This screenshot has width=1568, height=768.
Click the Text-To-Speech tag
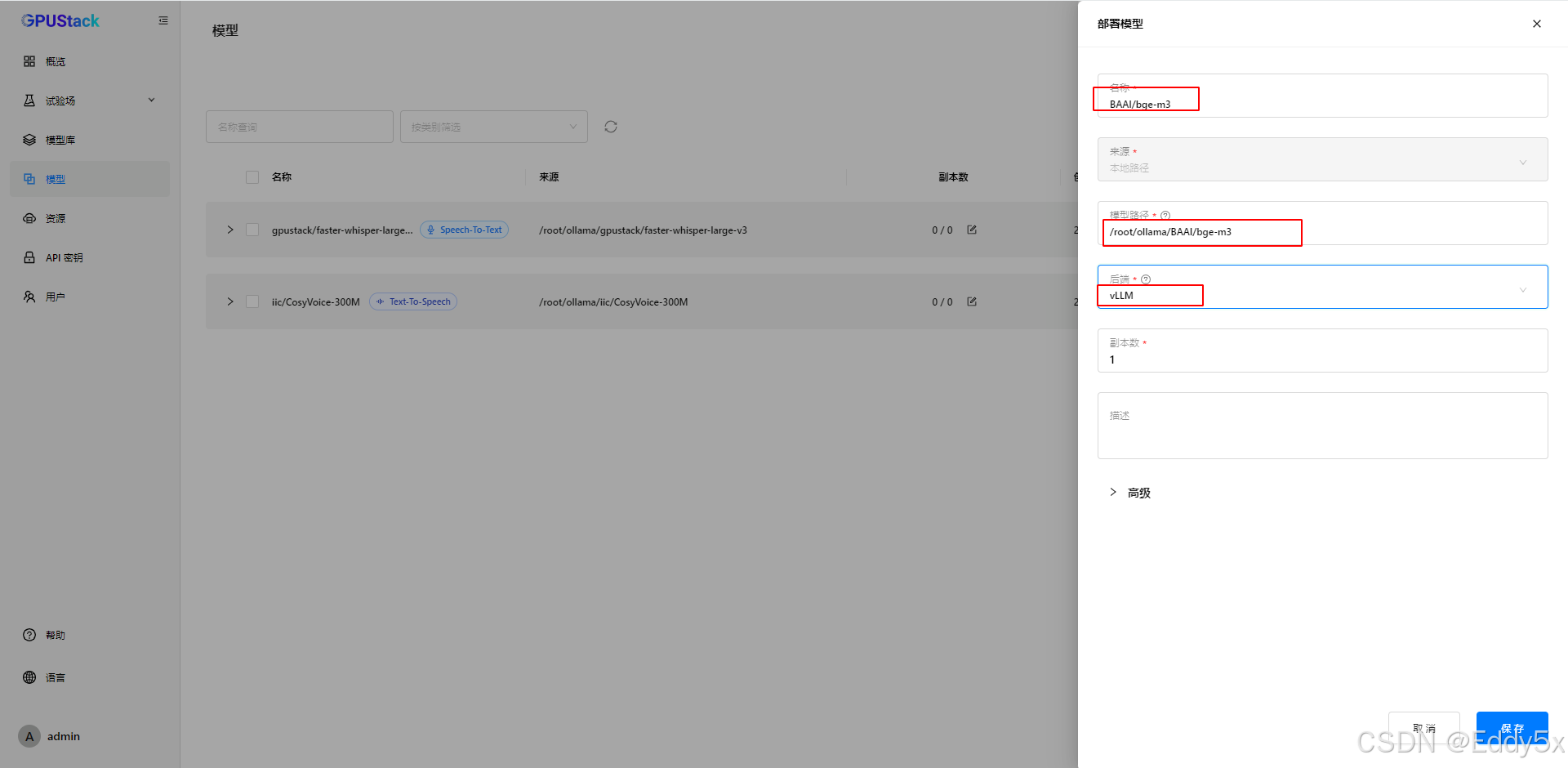[413, 301]
